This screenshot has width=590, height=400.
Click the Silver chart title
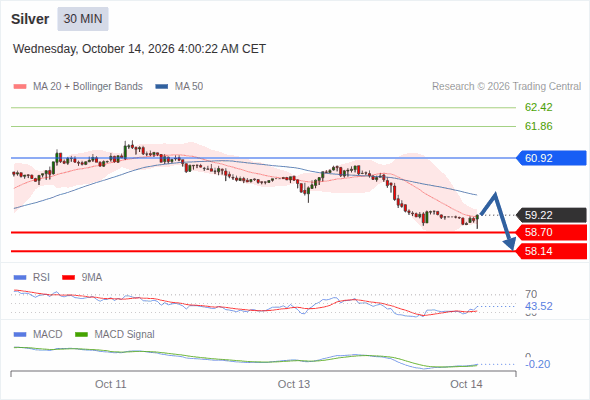[x=30, y=19]
